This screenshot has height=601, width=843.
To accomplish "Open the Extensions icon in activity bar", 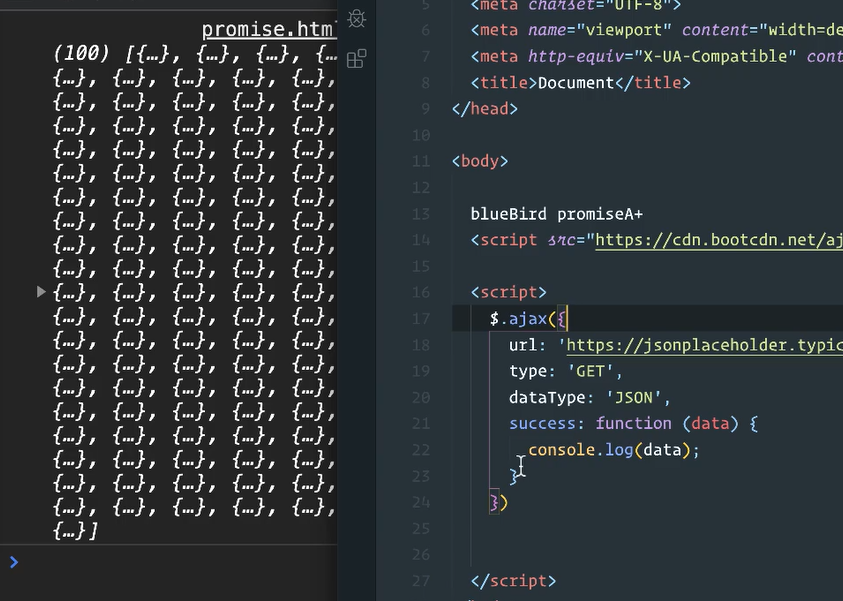I will click(356, 58).
